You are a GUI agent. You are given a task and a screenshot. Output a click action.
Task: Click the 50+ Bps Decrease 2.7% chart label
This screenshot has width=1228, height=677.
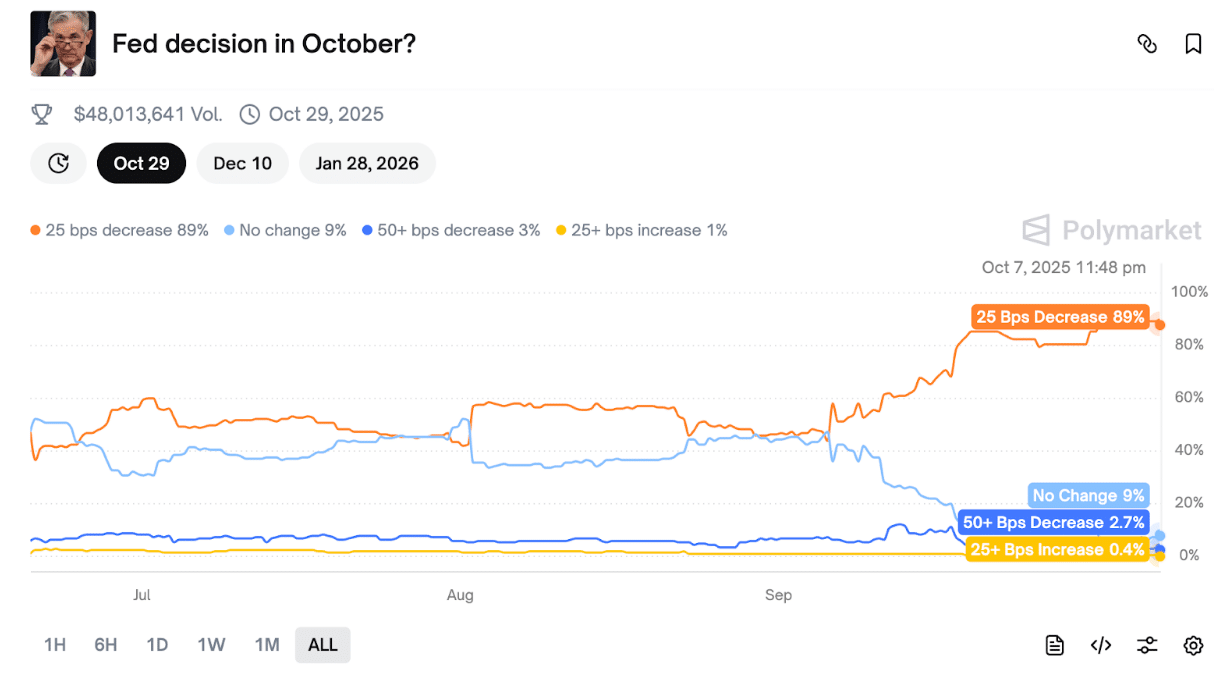1053,522
